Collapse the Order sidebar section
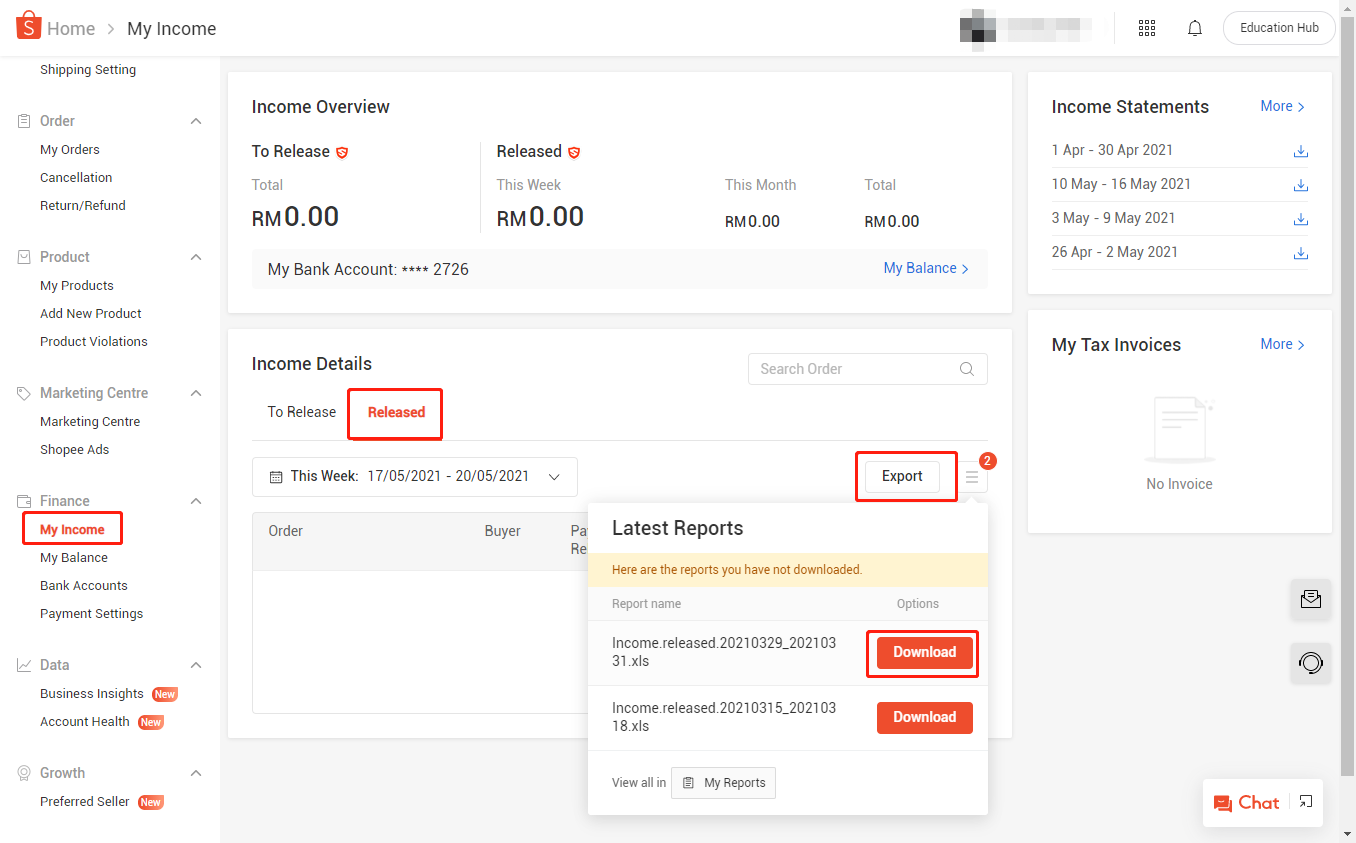The width and height of the screenshot is (1356, 843). 196,121
